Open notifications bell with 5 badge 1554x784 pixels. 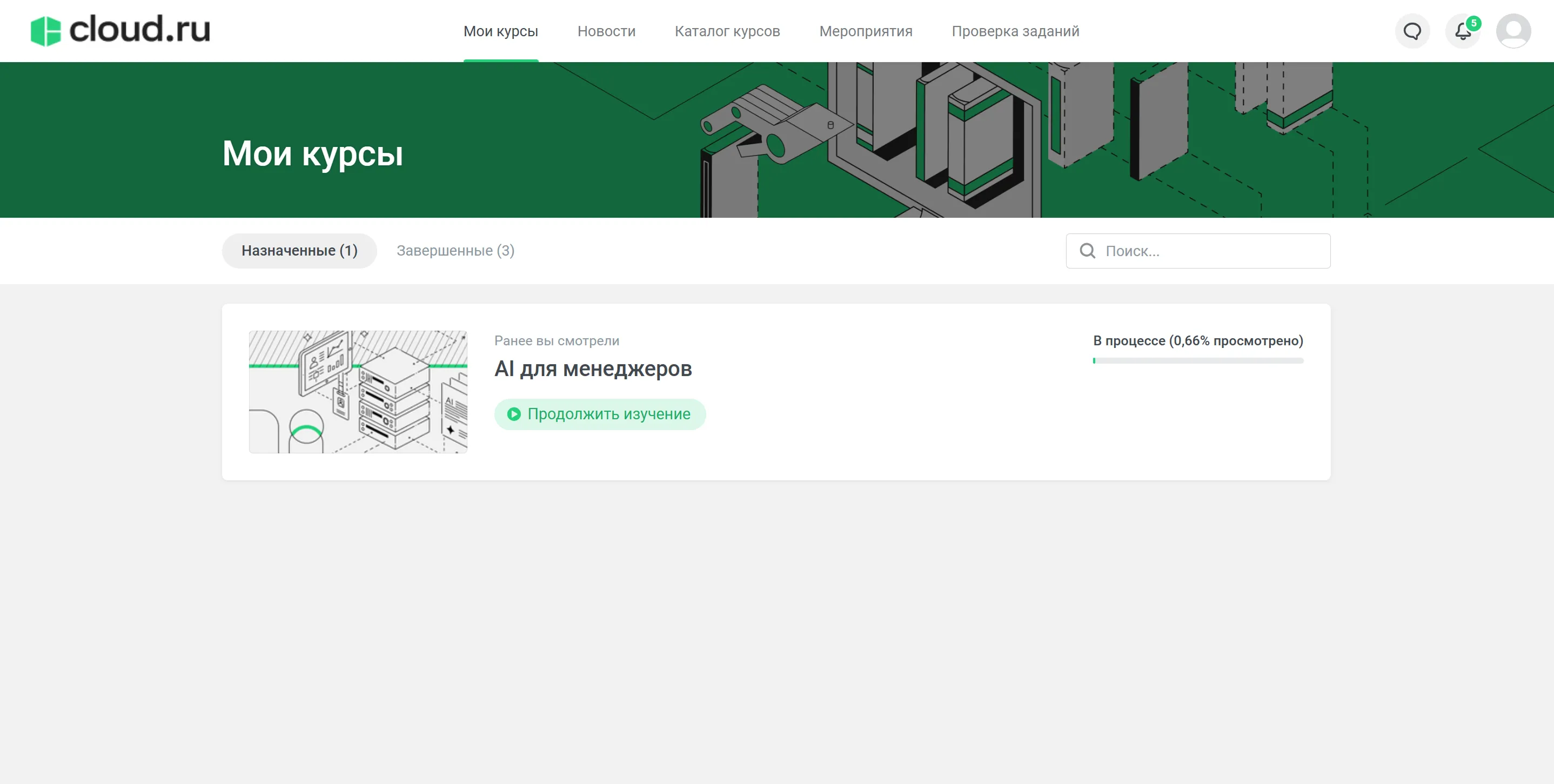pyautogui.click(x=1462, y=31)
